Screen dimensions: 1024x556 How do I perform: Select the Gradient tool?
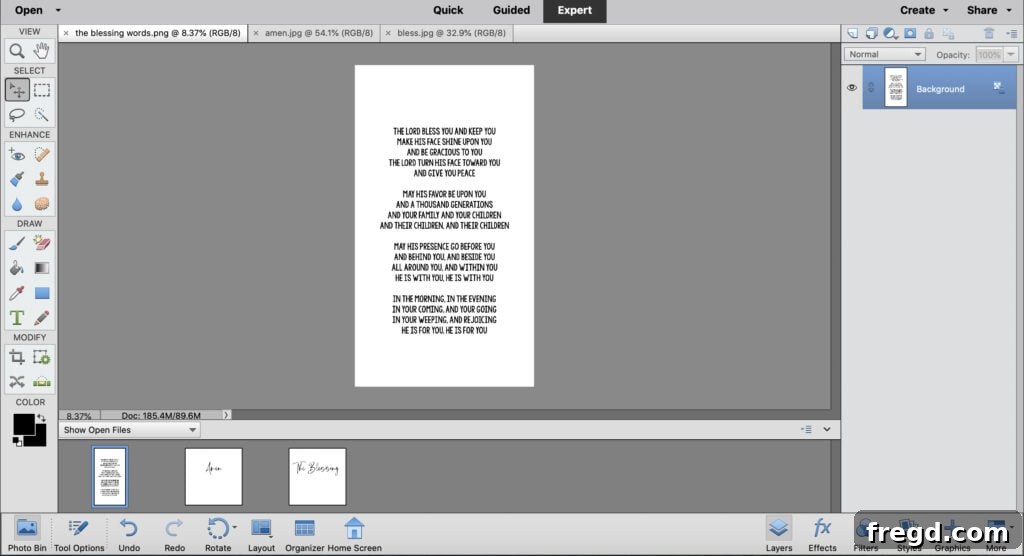(x=42, y=268)
